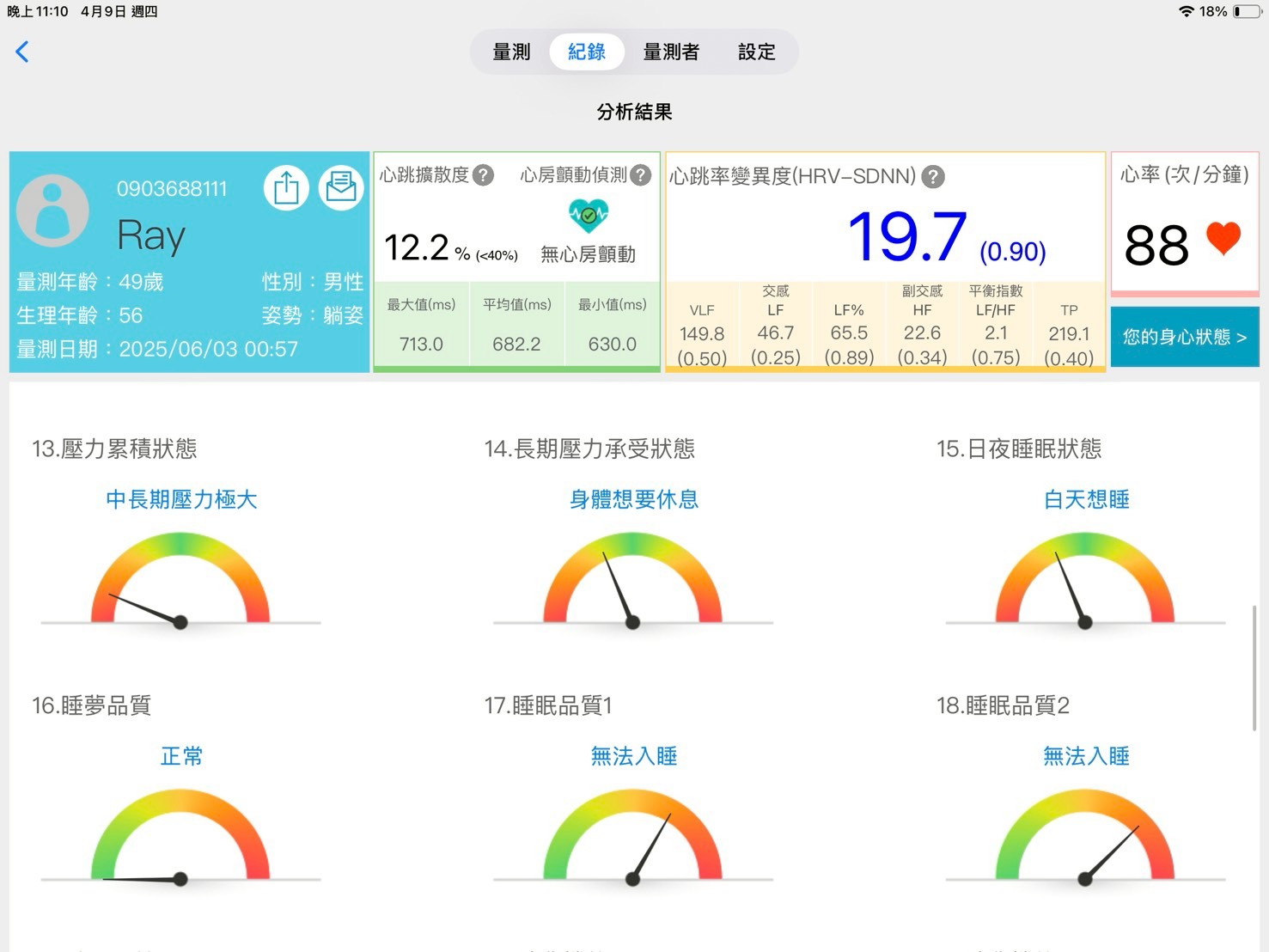The height and width of the screenshot is (952, 1269).
Task: Tap the red heart rate icon
Action: pos(1223,239)
